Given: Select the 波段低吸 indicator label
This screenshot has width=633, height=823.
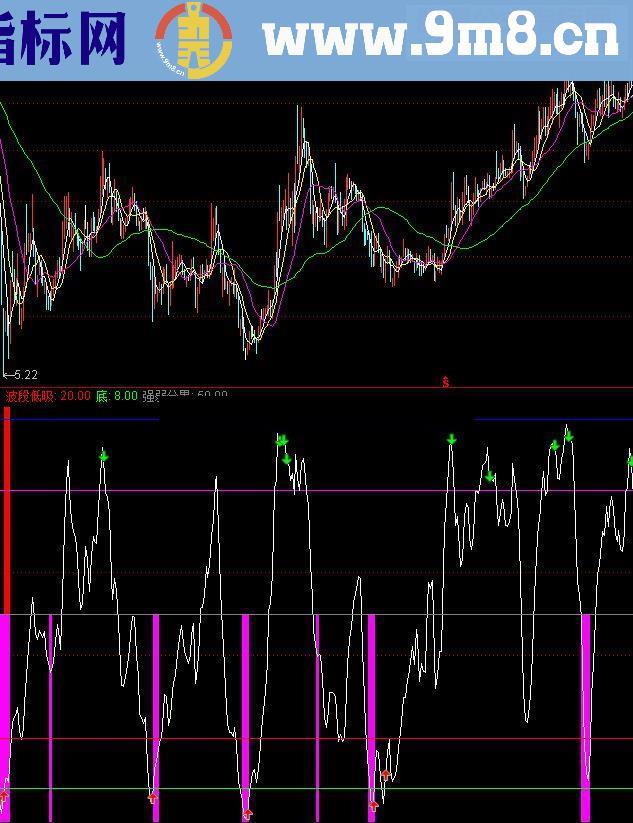Looking at the screenshot, I should pyautogui.click(x=30, y=396).
